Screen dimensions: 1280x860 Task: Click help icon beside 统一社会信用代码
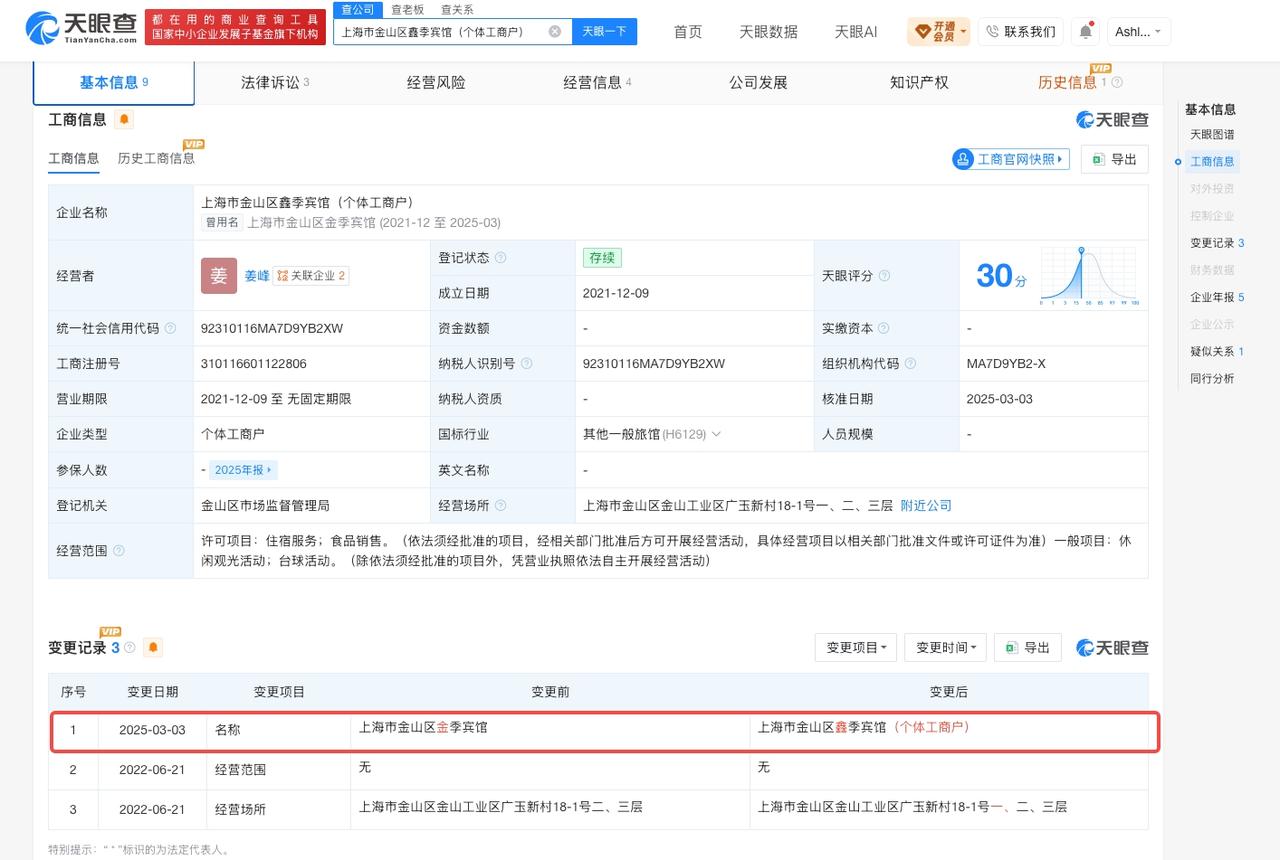170,328
